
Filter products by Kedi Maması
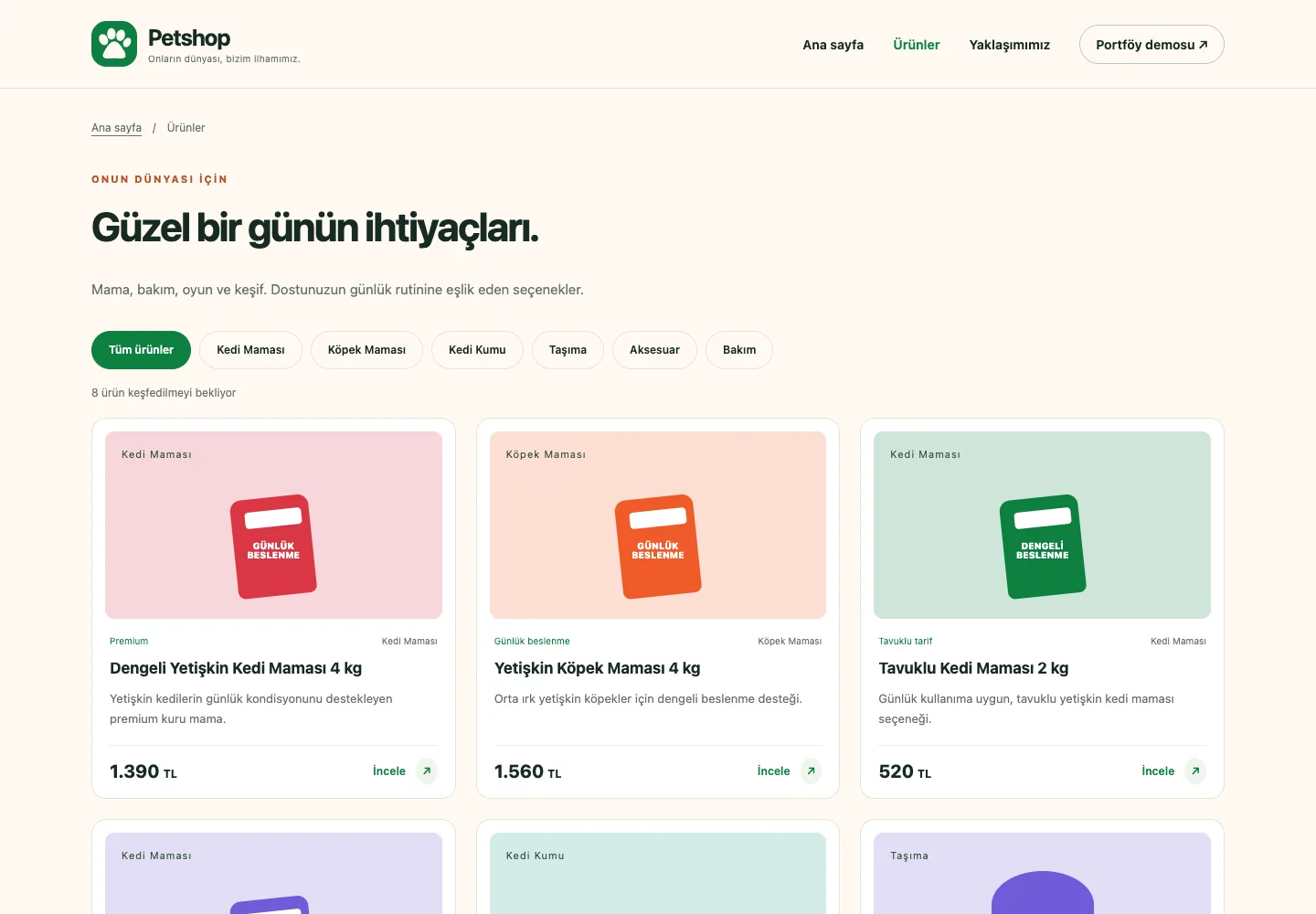point(250,350)
